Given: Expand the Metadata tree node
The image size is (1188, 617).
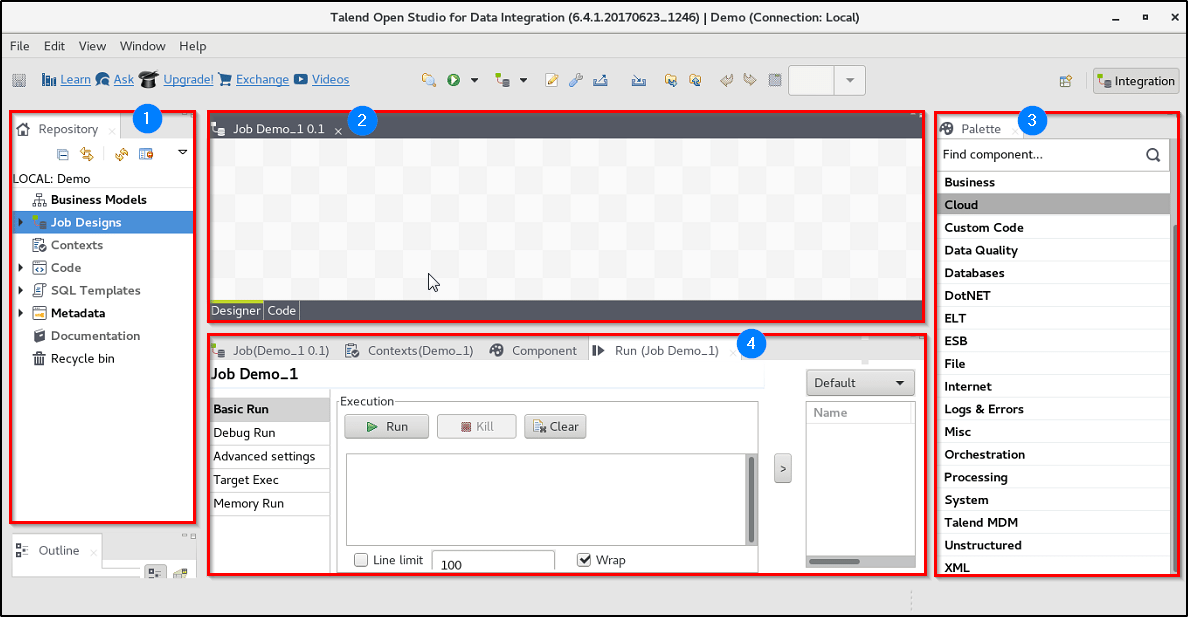Looking at the screenshot, I should click(22, 312).
